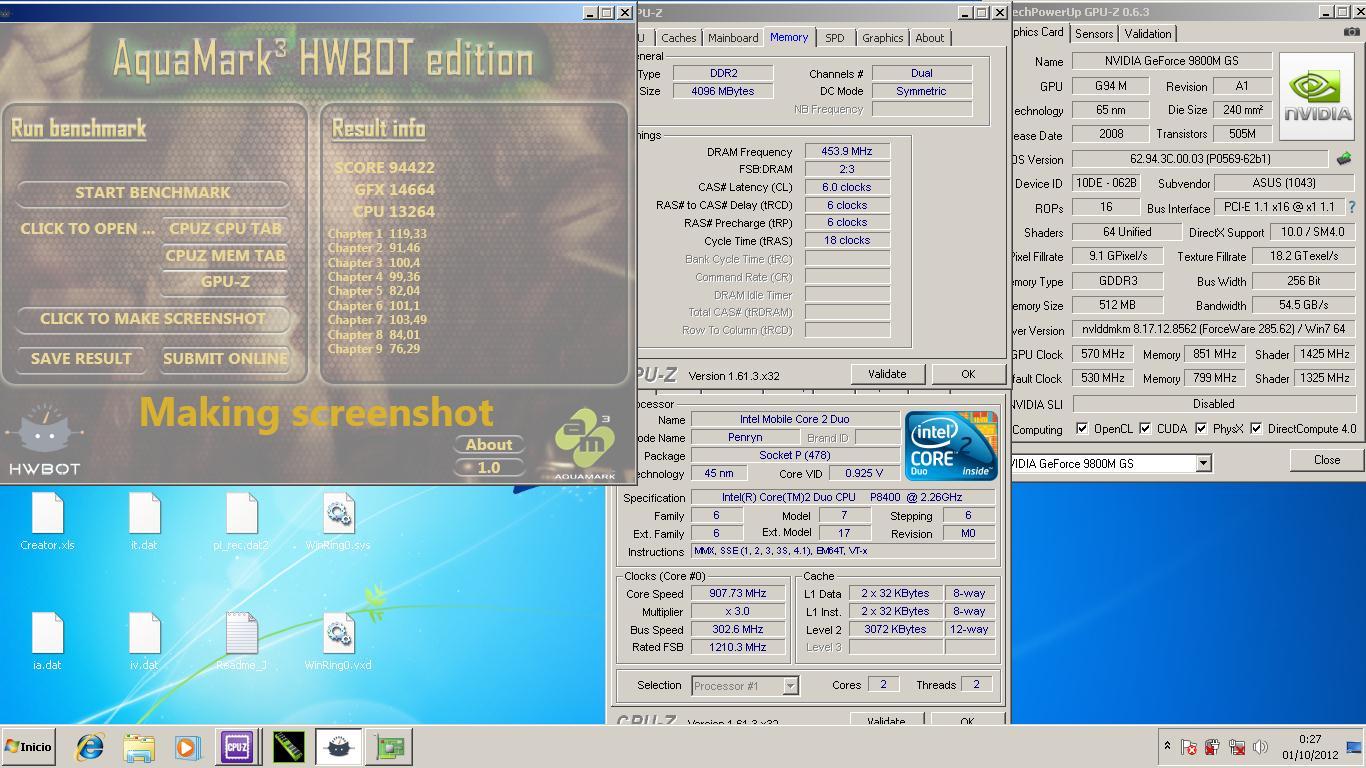Click the HWBOT logo in AquaMark
The image size is (1366, 768).
pos(44,440)
